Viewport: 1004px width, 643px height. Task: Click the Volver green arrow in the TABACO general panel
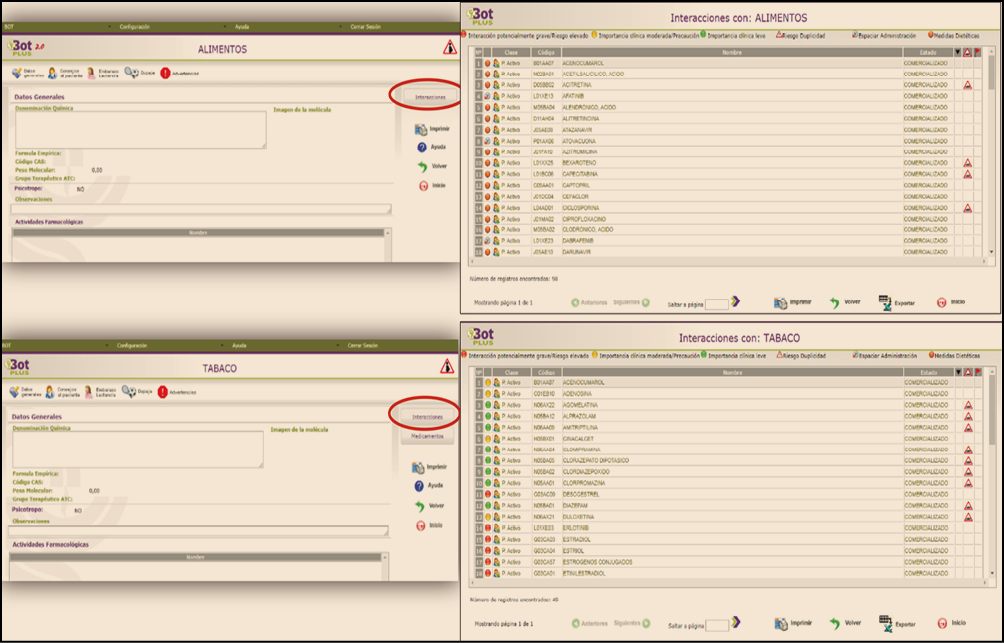422,506
